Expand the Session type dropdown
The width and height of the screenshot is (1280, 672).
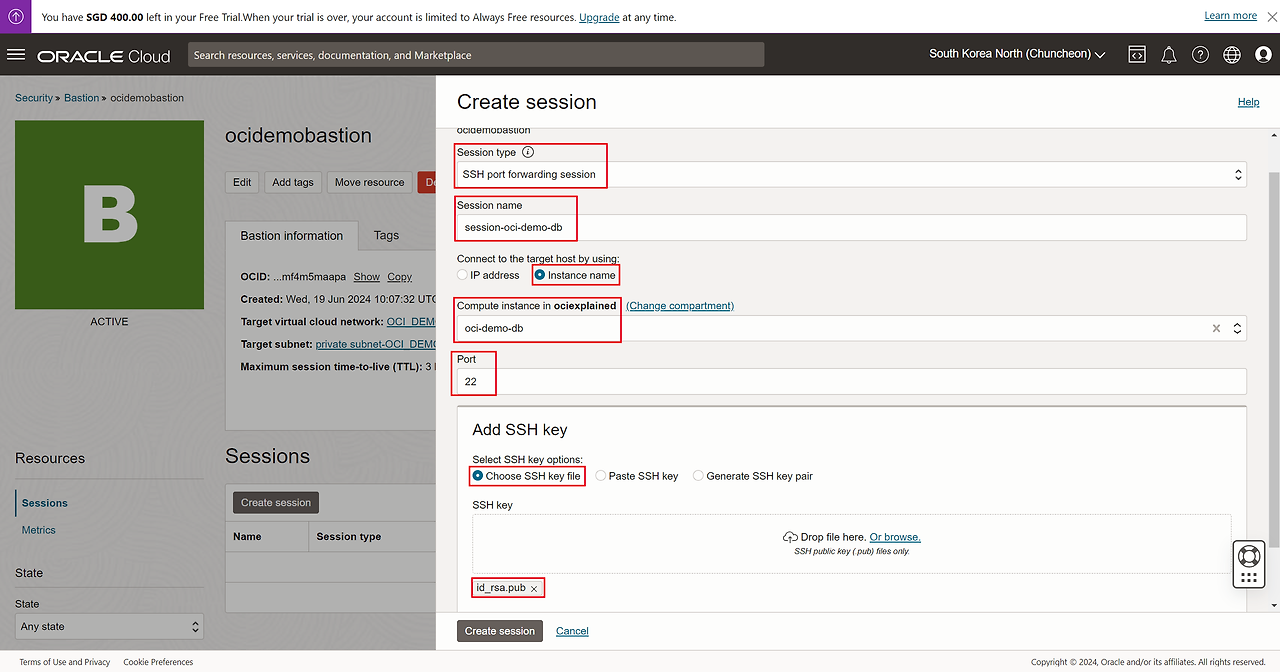click(x=851, y=174)
